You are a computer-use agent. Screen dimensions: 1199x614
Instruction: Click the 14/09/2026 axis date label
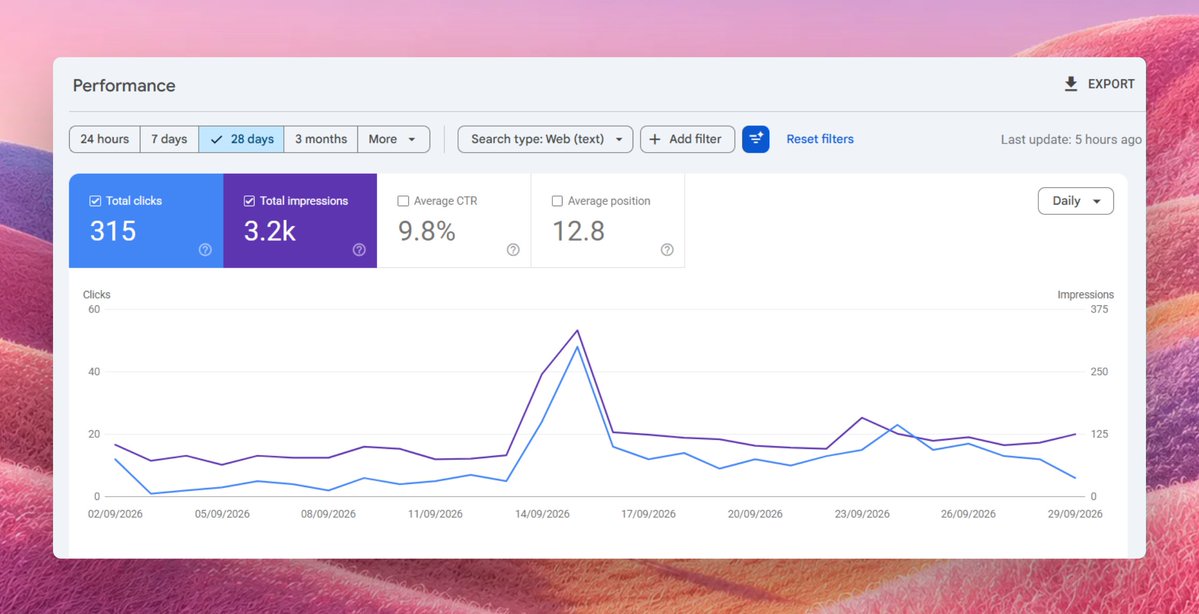[x=542, y=515]
